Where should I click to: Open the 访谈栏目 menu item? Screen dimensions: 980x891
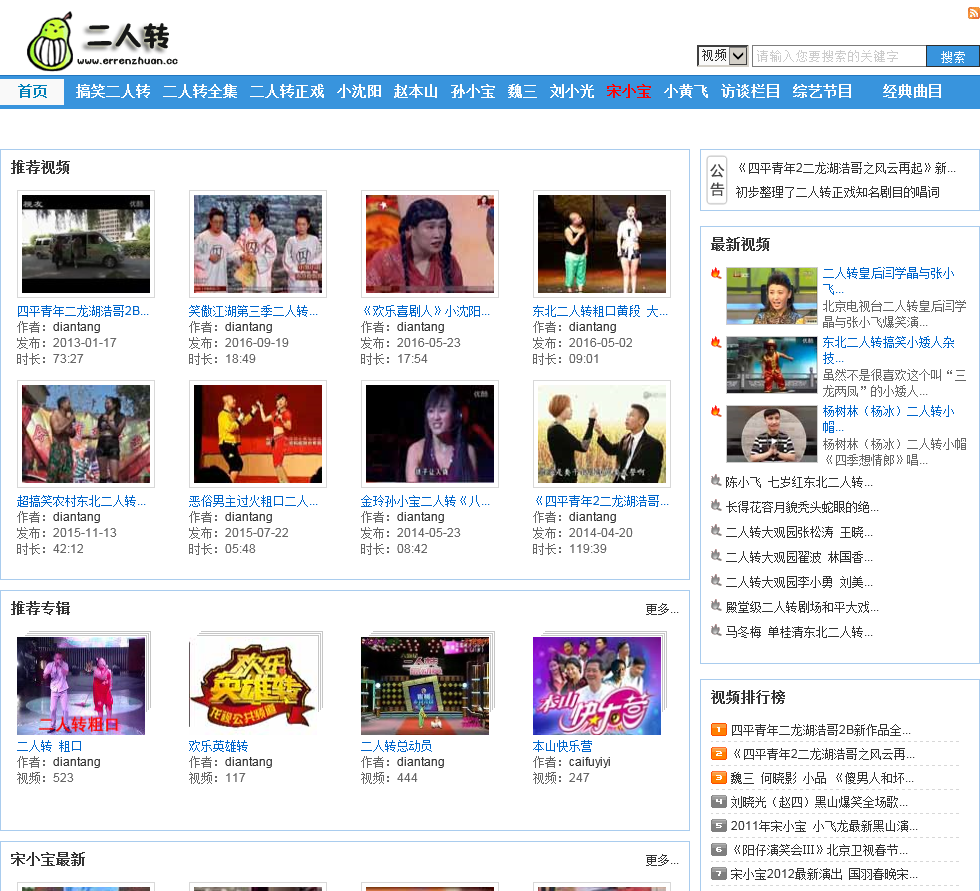[x=750, y=92]
